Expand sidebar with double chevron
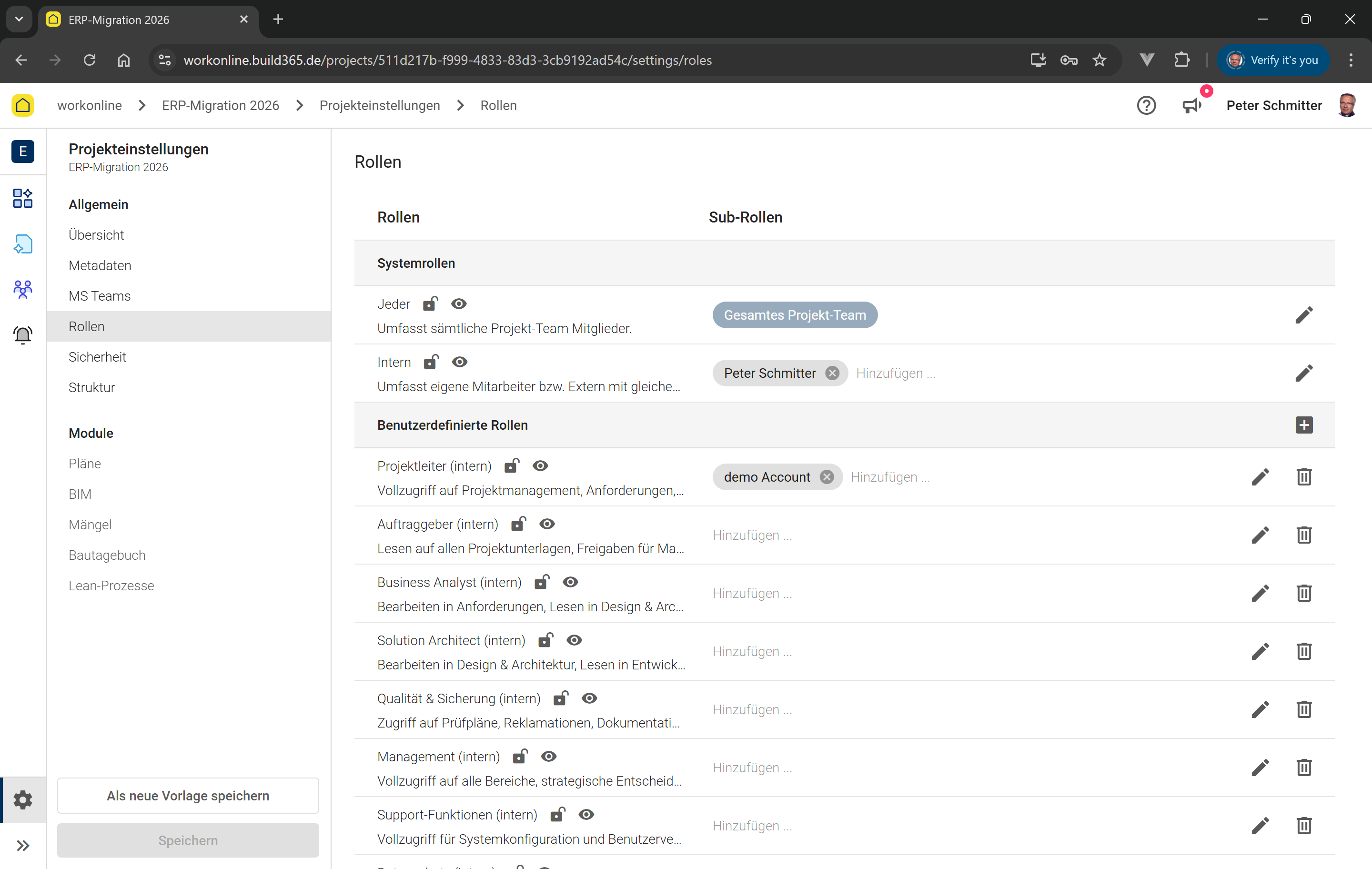 [x=23, y=845]
